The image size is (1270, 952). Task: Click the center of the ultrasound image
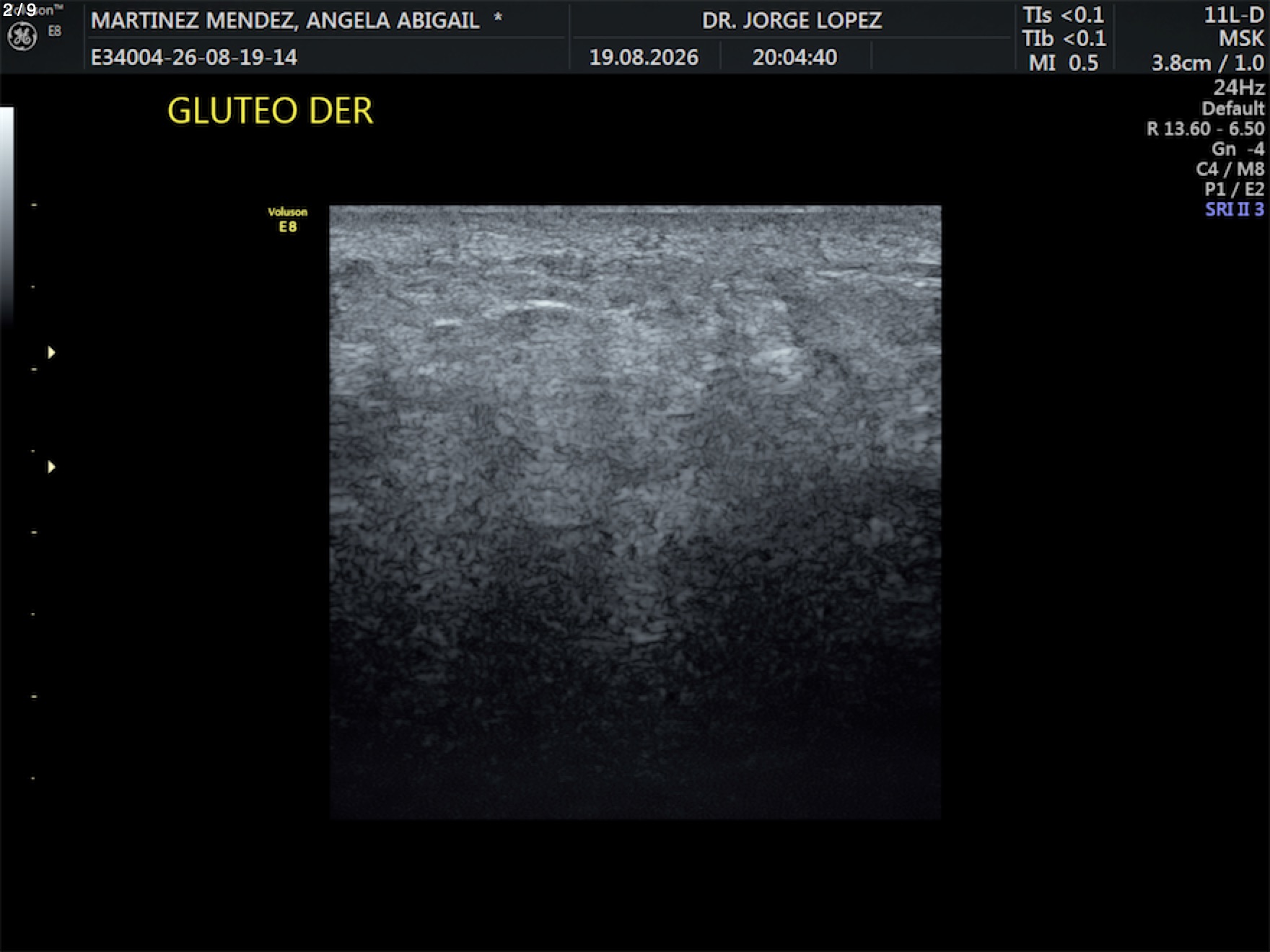635,512
